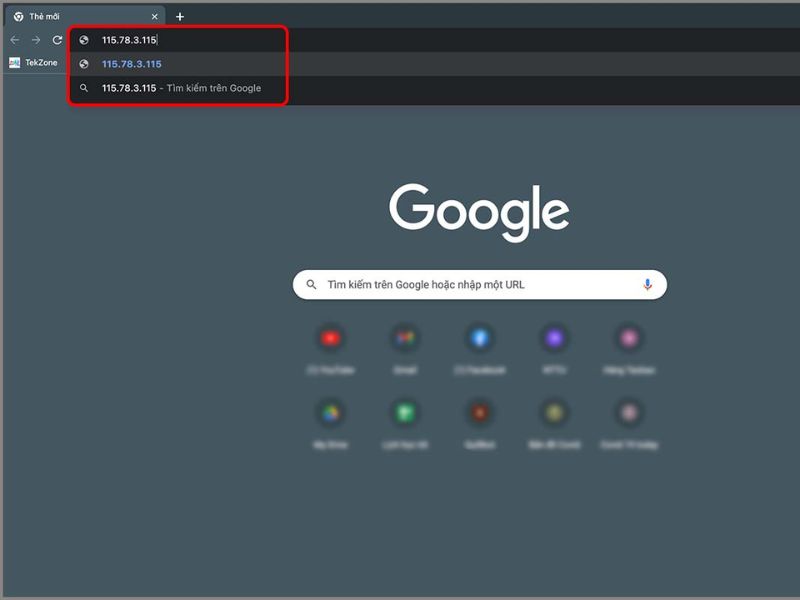Open a new tab with the plus button
The width and height of the screenshot is (800, 600).
[x=180, y=17]
